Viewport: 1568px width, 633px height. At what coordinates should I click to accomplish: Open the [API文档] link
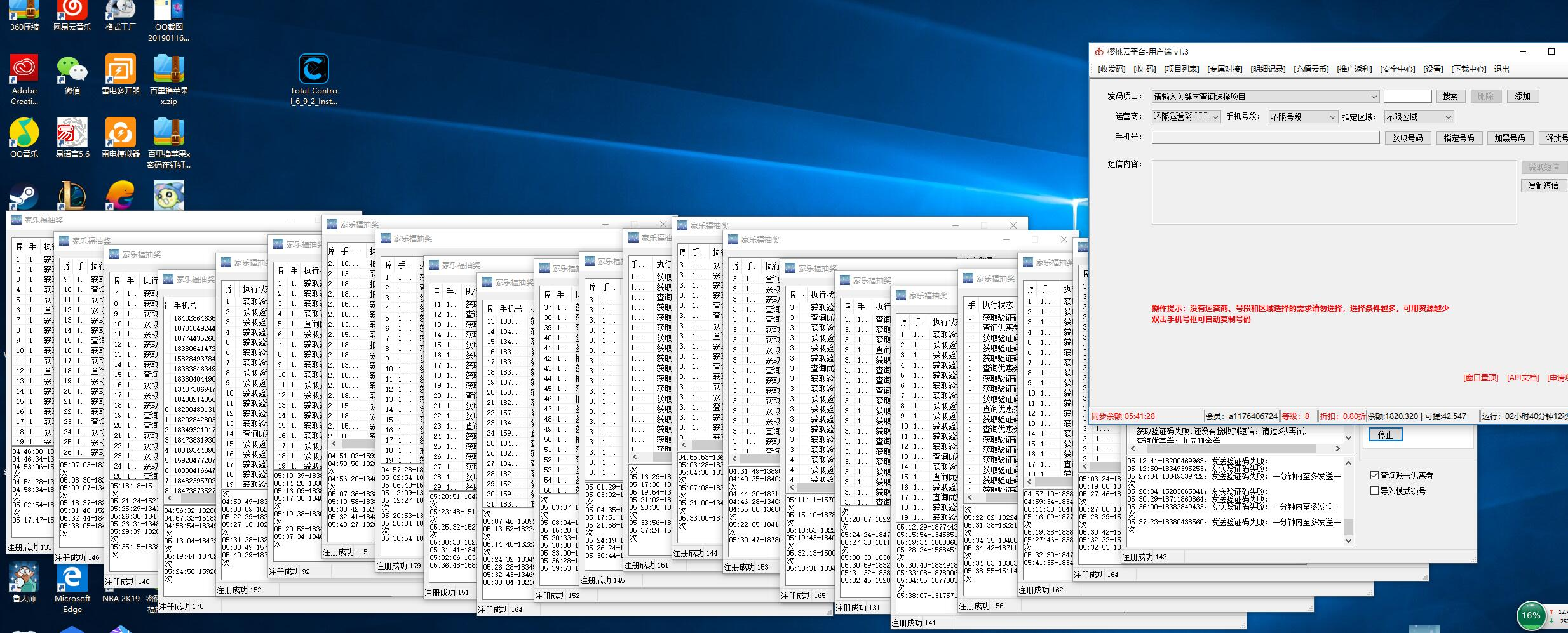click(x=1523, y=378)
